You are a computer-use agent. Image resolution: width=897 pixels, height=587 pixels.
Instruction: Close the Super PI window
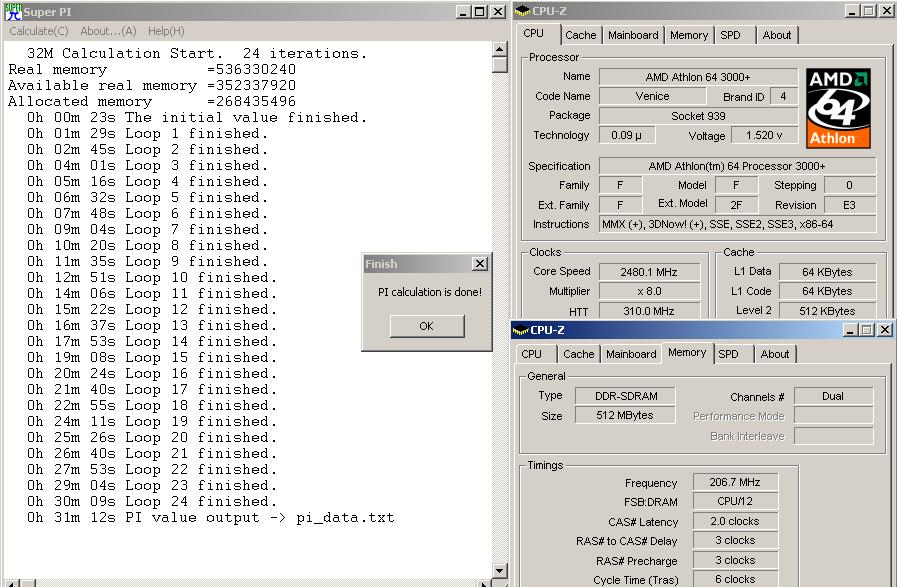pyautogui.click(x=498, y=11)
